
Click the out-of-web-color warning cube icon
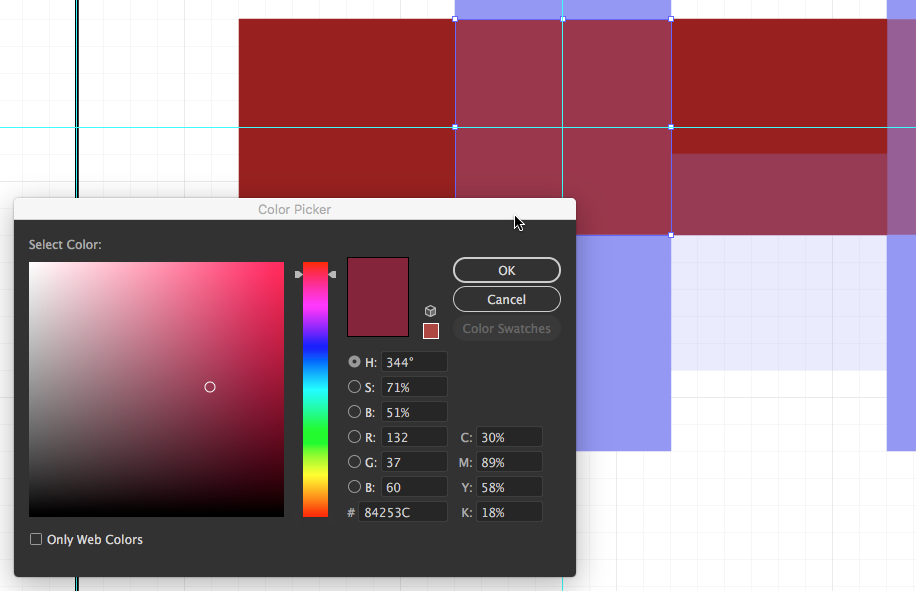tap(431, 311)
